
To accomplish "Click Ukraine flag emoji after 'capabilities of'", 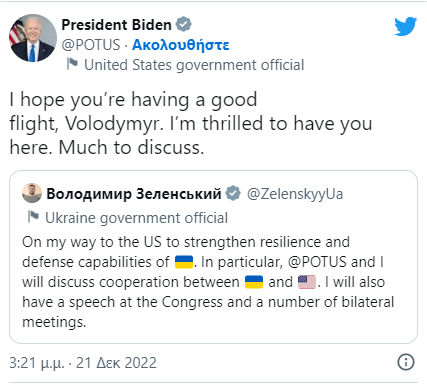I will tap(184, 262).
